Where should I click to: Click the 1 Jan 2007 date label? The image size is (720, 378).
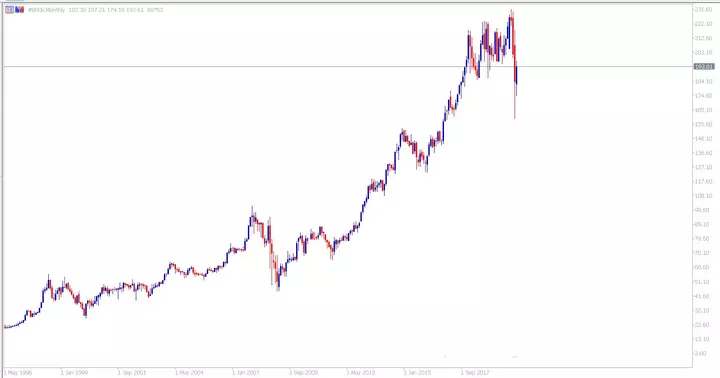[246, 372]
